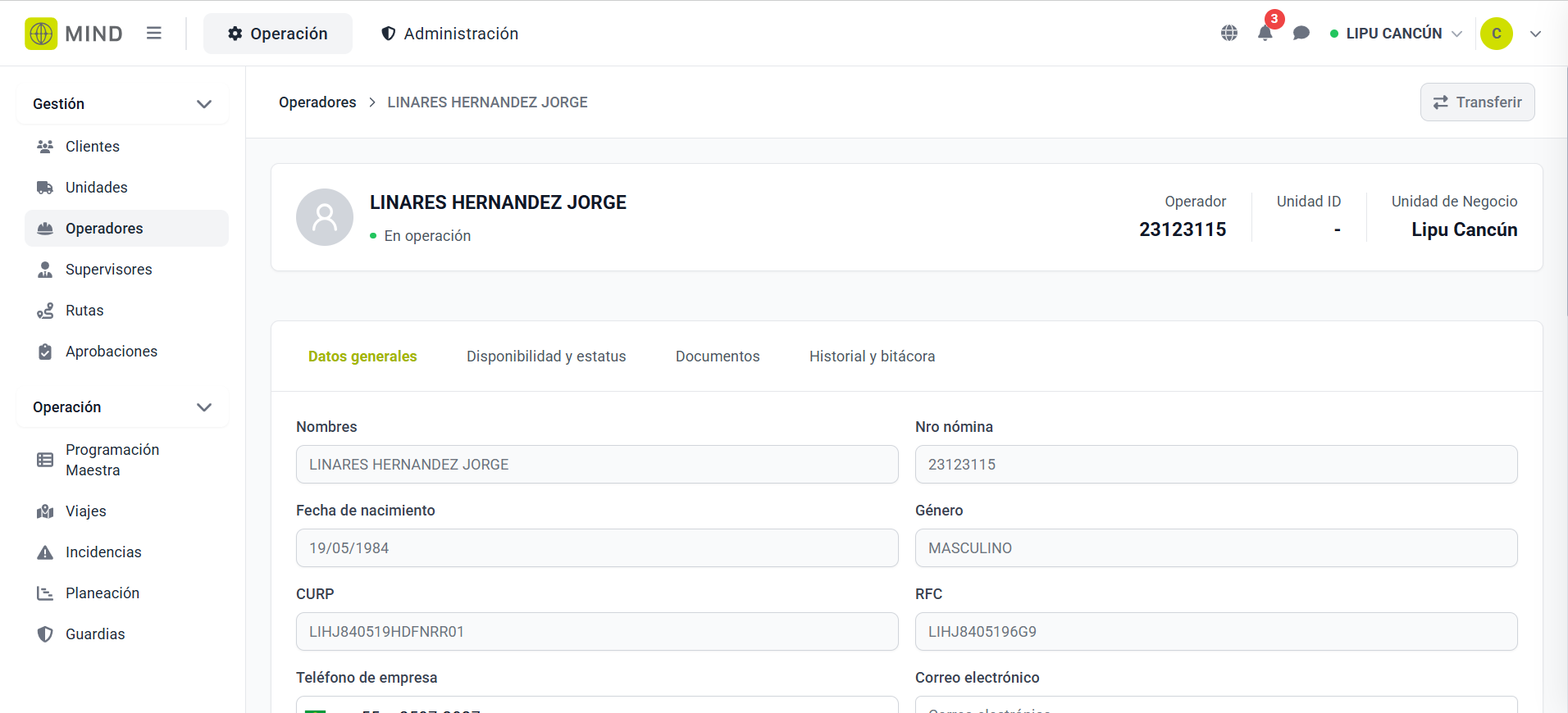Click the LINARES HERNANDEZ JORGE breadcrumb text

point(487,102)
